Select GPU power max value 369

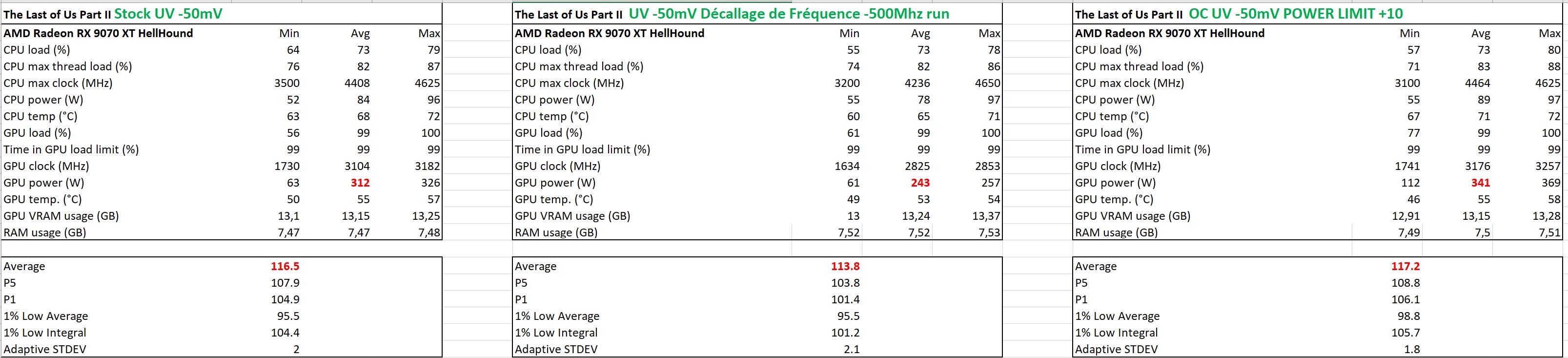click(x=1551, y=183)
